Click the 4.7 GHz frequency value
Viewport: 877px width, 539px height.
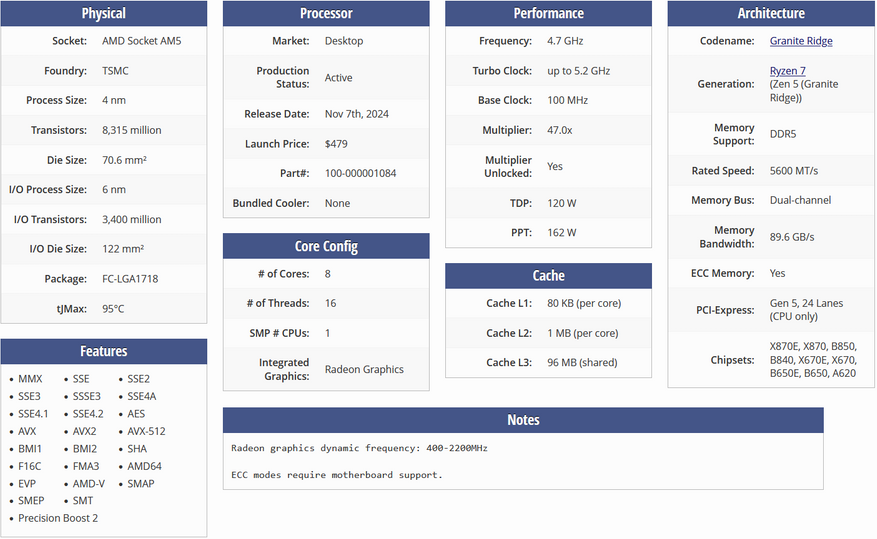coord(565,41)
